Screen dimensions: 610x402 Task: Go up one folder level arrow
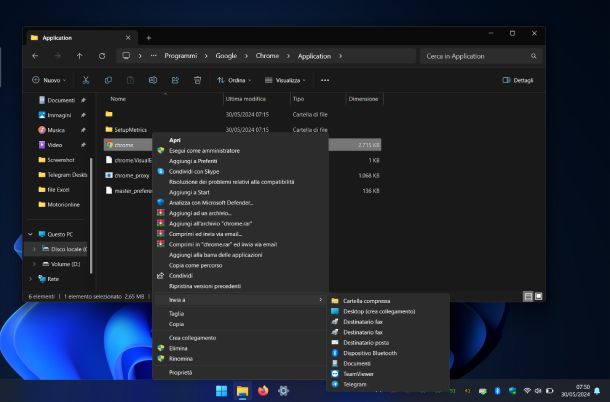click(x=79, y=56)
